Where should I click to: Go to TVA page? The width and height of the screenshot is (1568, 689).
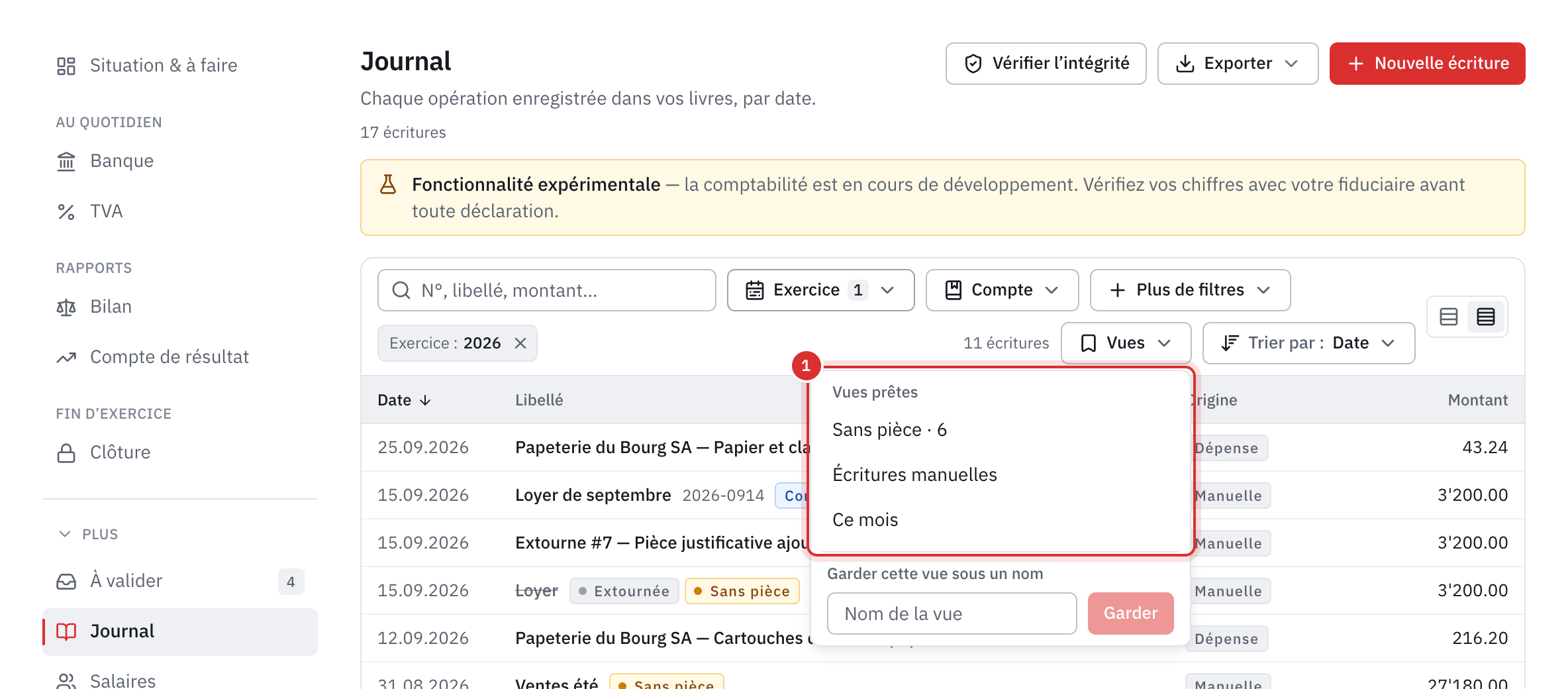[x=180, y=211]
